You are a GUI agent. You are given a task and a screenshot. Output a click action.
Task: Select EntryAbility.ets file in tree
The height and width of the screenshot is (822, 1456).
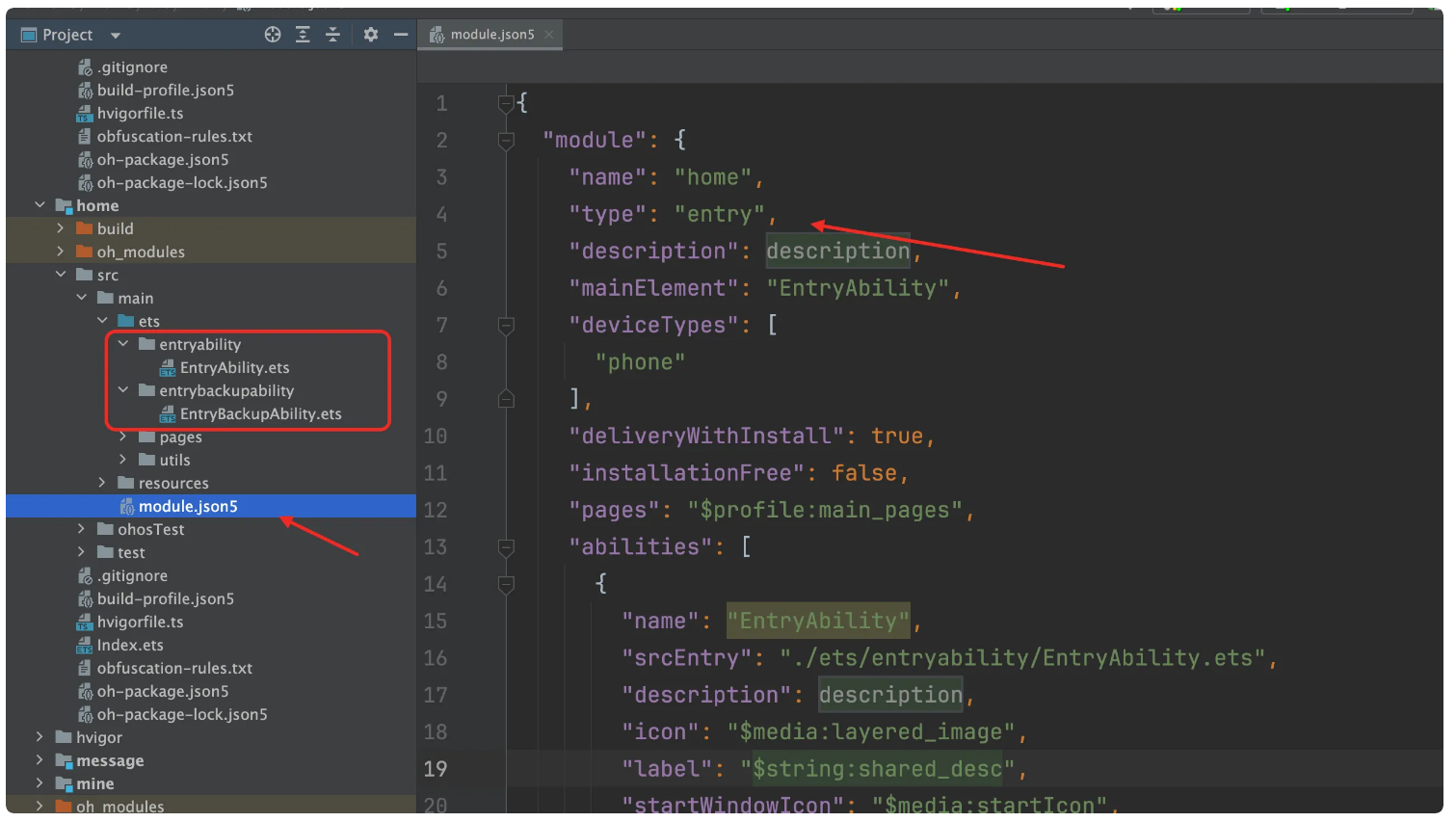(234, 367)
